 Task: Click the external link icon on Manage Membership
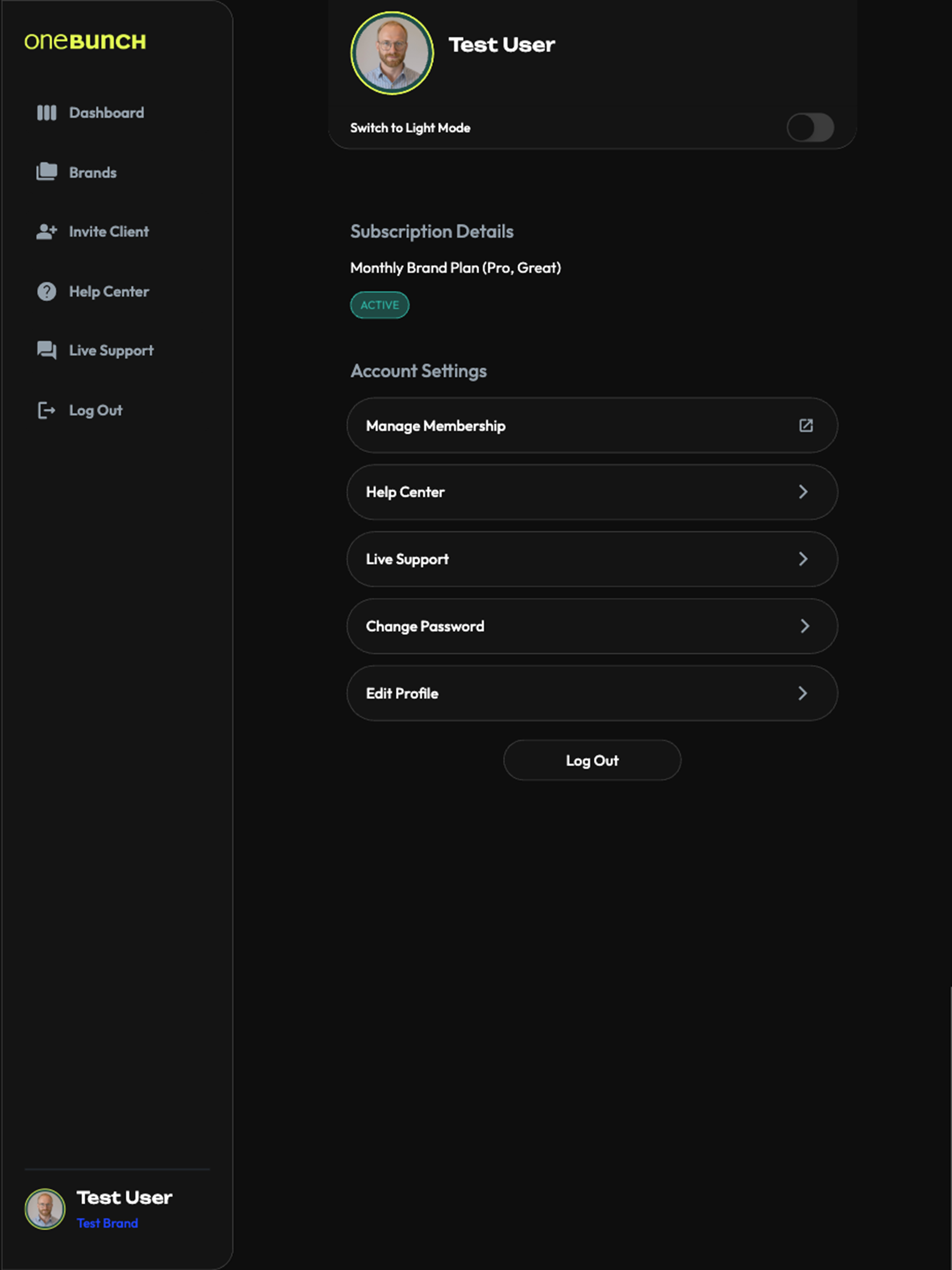[x=806, y=425]
